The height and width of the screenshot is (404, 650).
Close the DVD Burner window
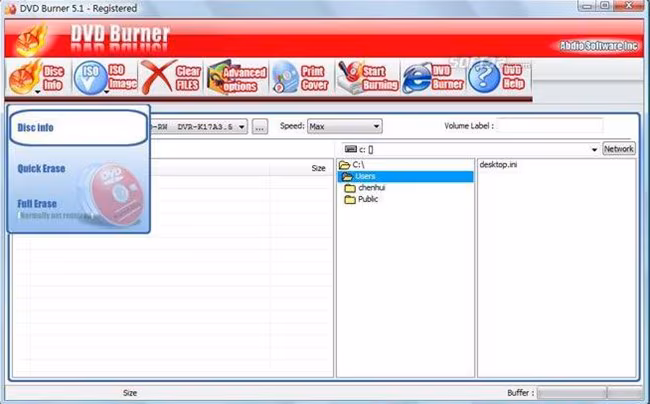pyautogui.click(x=629, y=6)
